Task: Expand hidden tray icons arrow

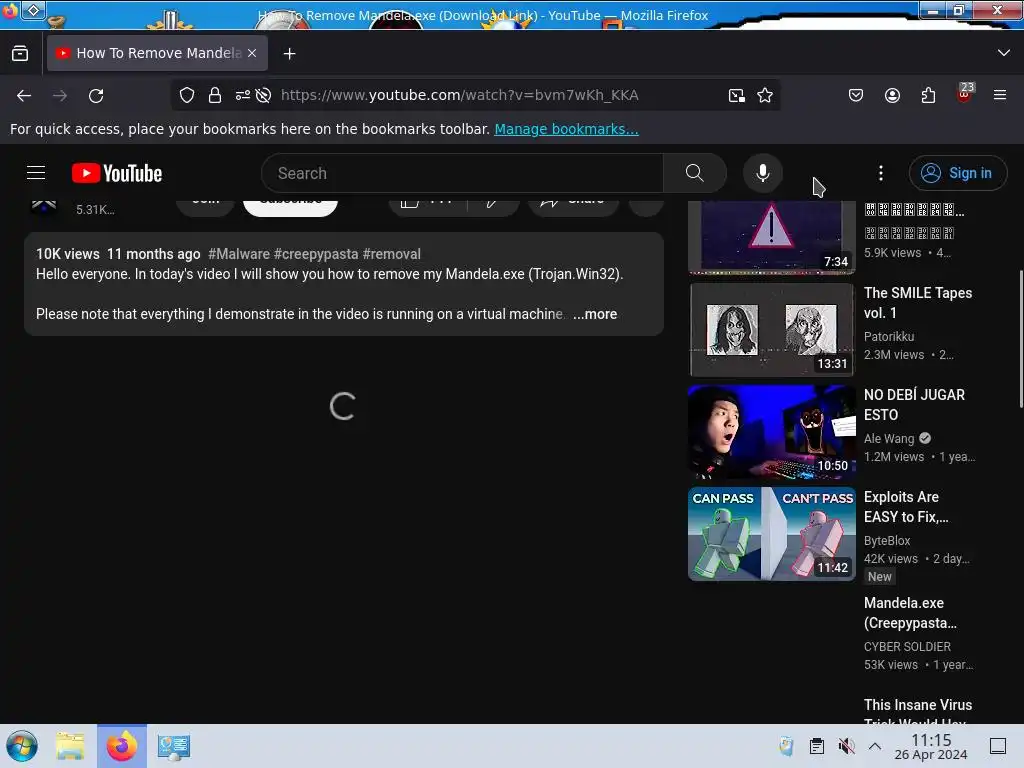Action: 875,746
